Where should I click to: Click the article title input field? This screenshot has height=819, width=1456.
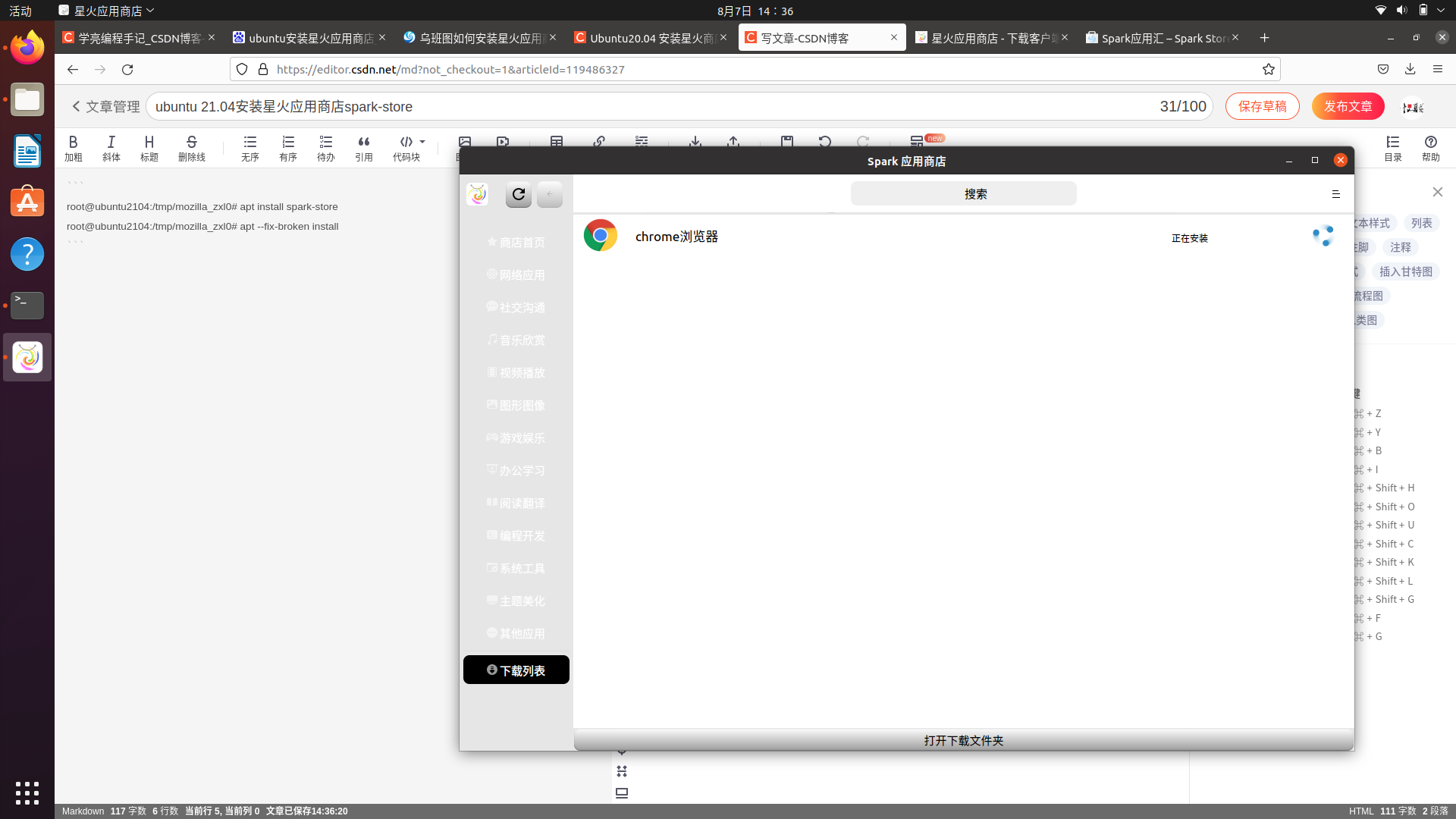pos(679,107)
